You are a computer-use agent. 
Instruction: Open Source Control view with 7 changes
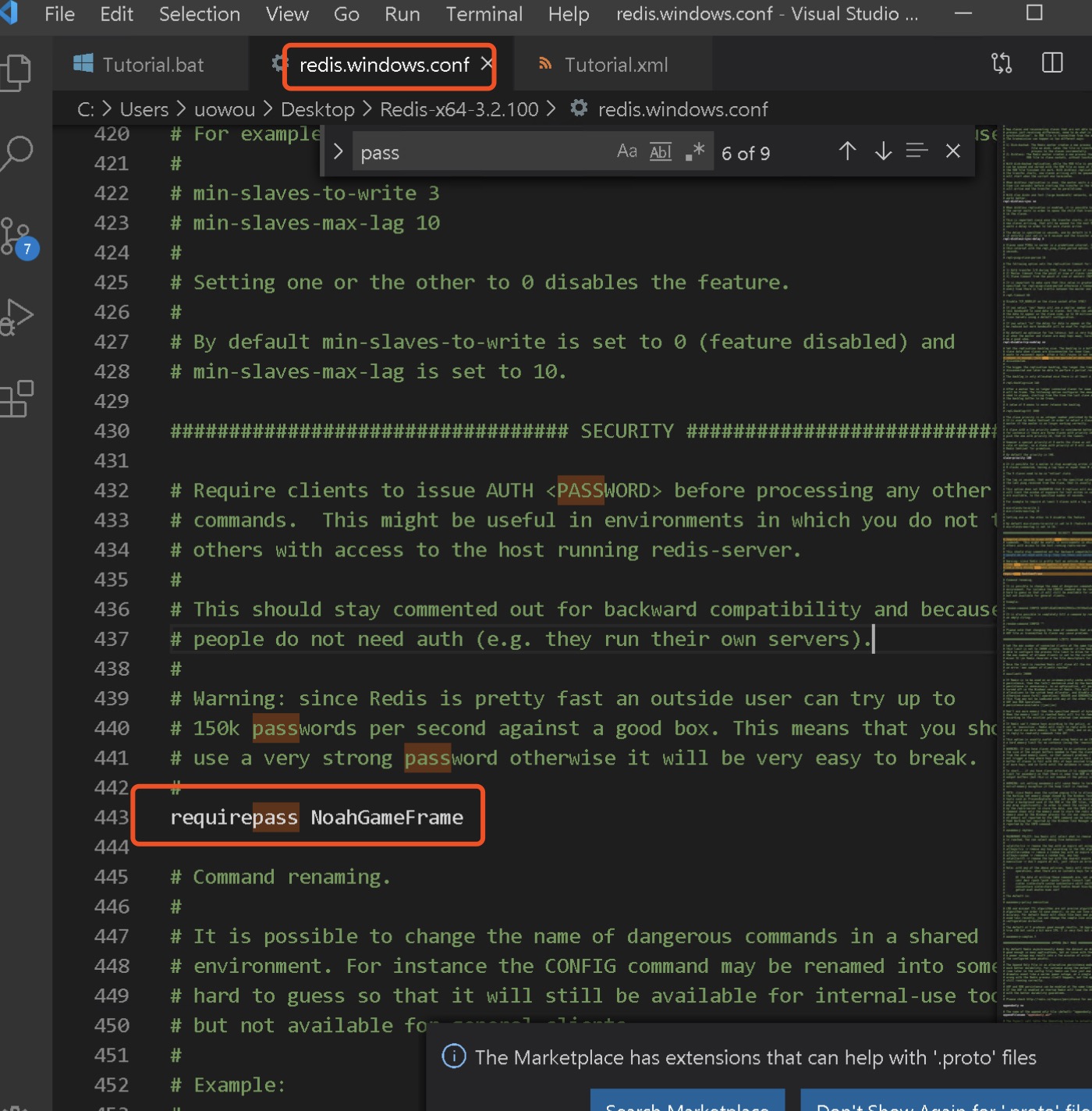point(19,237)
